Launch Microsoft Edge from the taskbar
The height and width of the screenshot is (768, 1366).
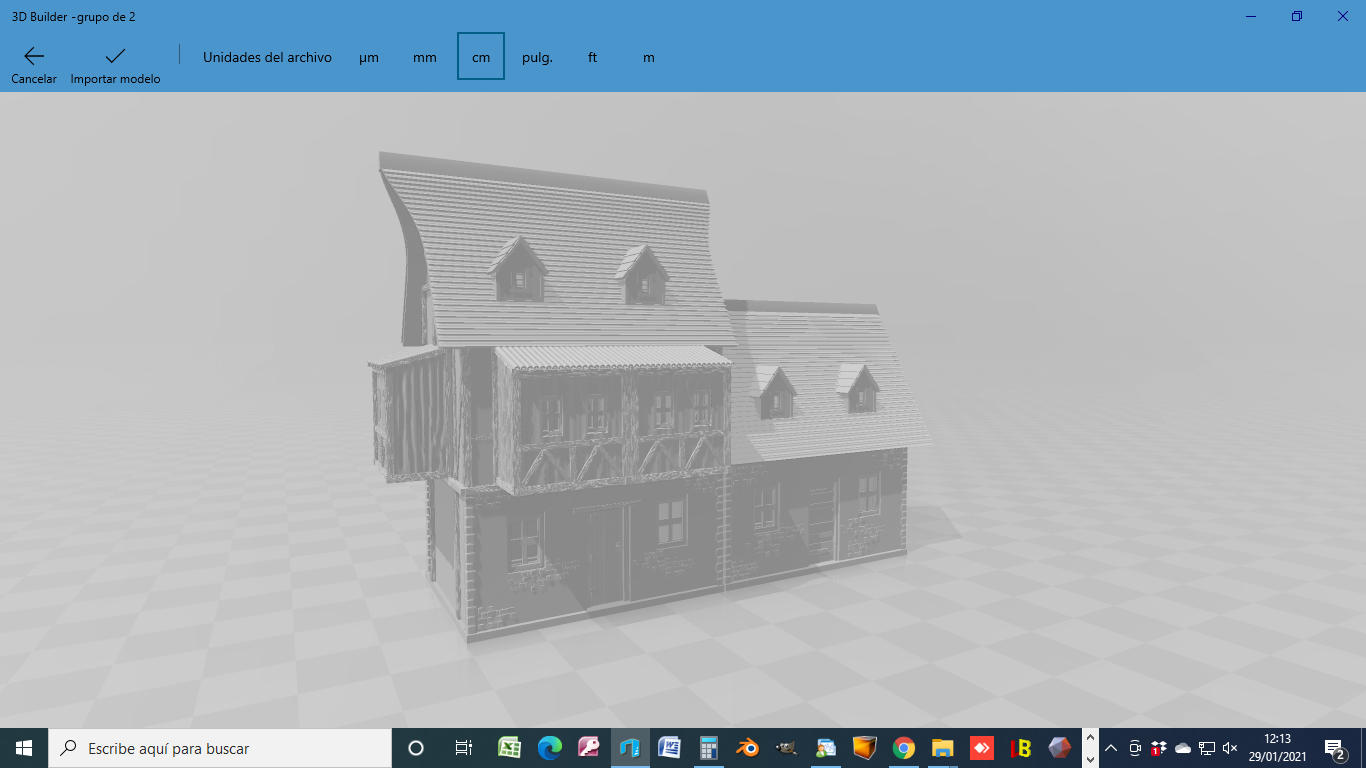pyautogui.click(x=550, y=748)
